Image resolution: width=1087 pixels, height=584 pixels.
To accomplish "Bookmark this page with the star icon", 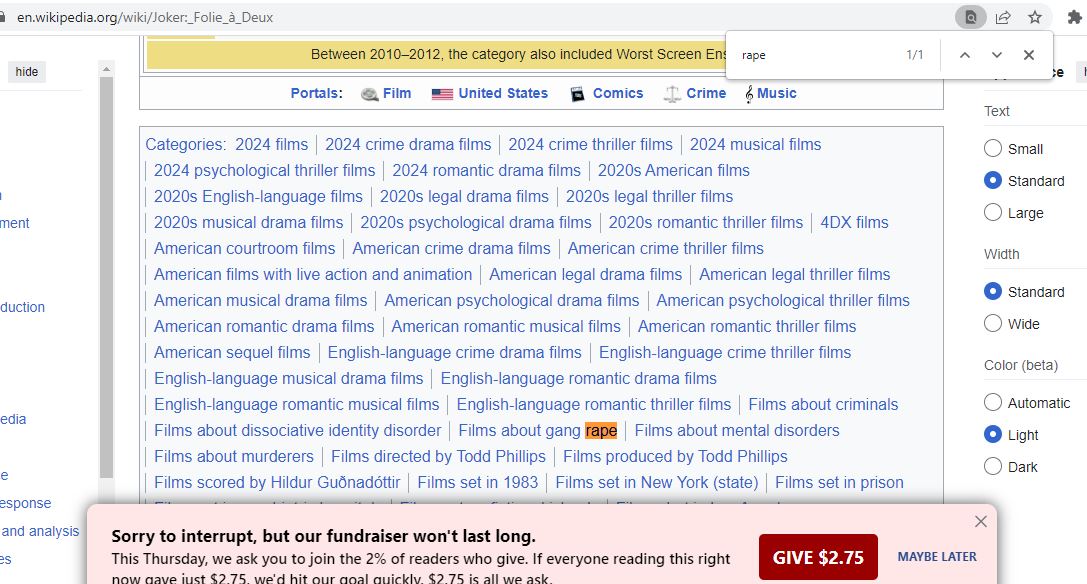I will pyautogui.click(x=1035, y=17).
